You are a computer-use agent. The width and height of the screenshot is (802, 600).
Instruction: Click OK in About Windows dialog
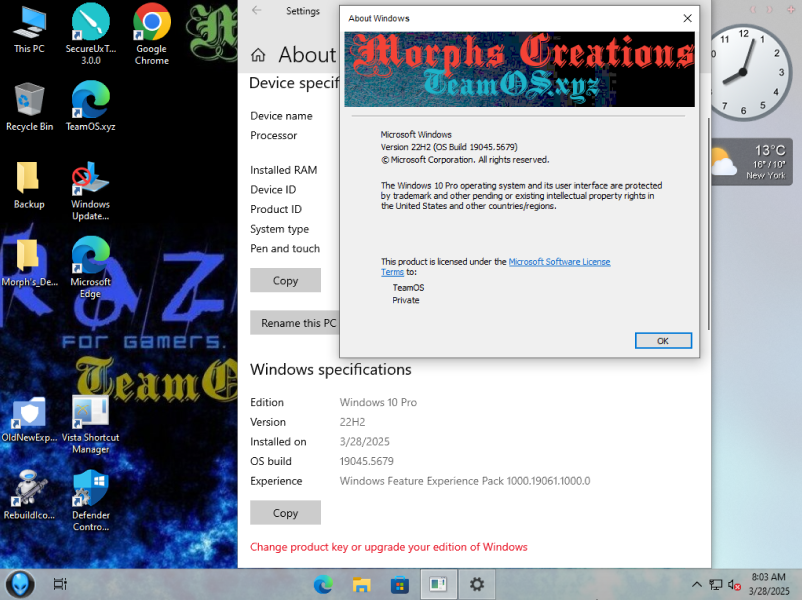click(663, 341)
